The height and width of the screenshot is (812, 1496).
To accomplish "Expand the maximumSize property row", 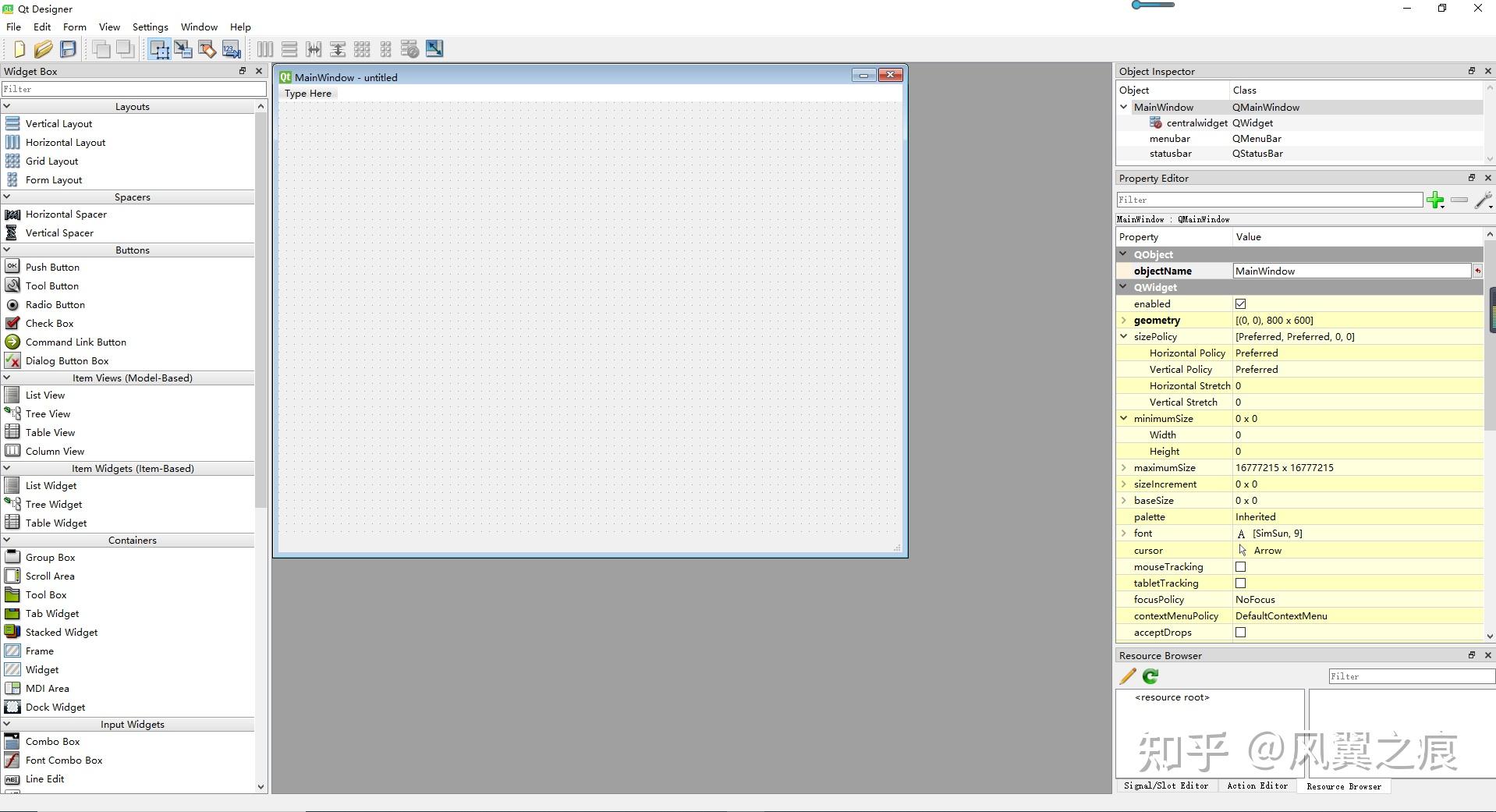I will (x=1124, y=467).
